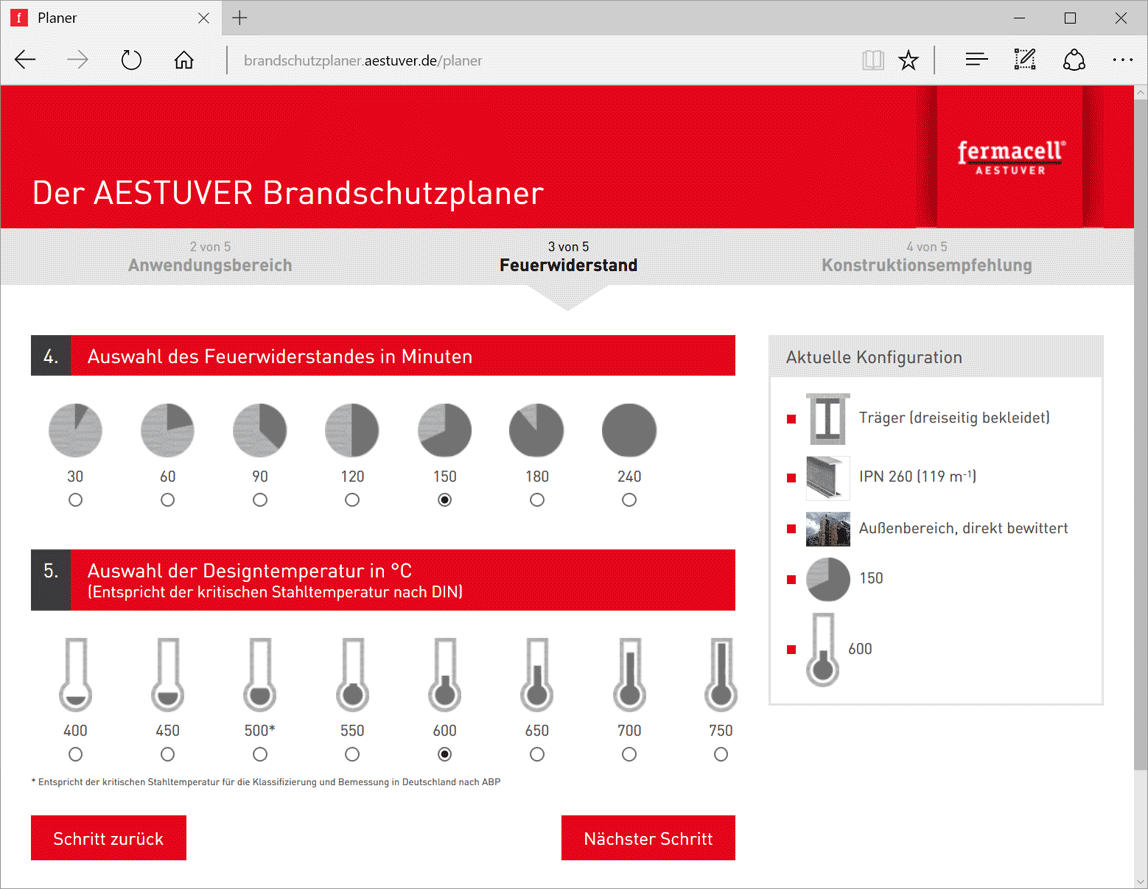Screen dimensions: 1148x889
Task: Click the 750 °C thermometer icon
Action: point(721,674)
